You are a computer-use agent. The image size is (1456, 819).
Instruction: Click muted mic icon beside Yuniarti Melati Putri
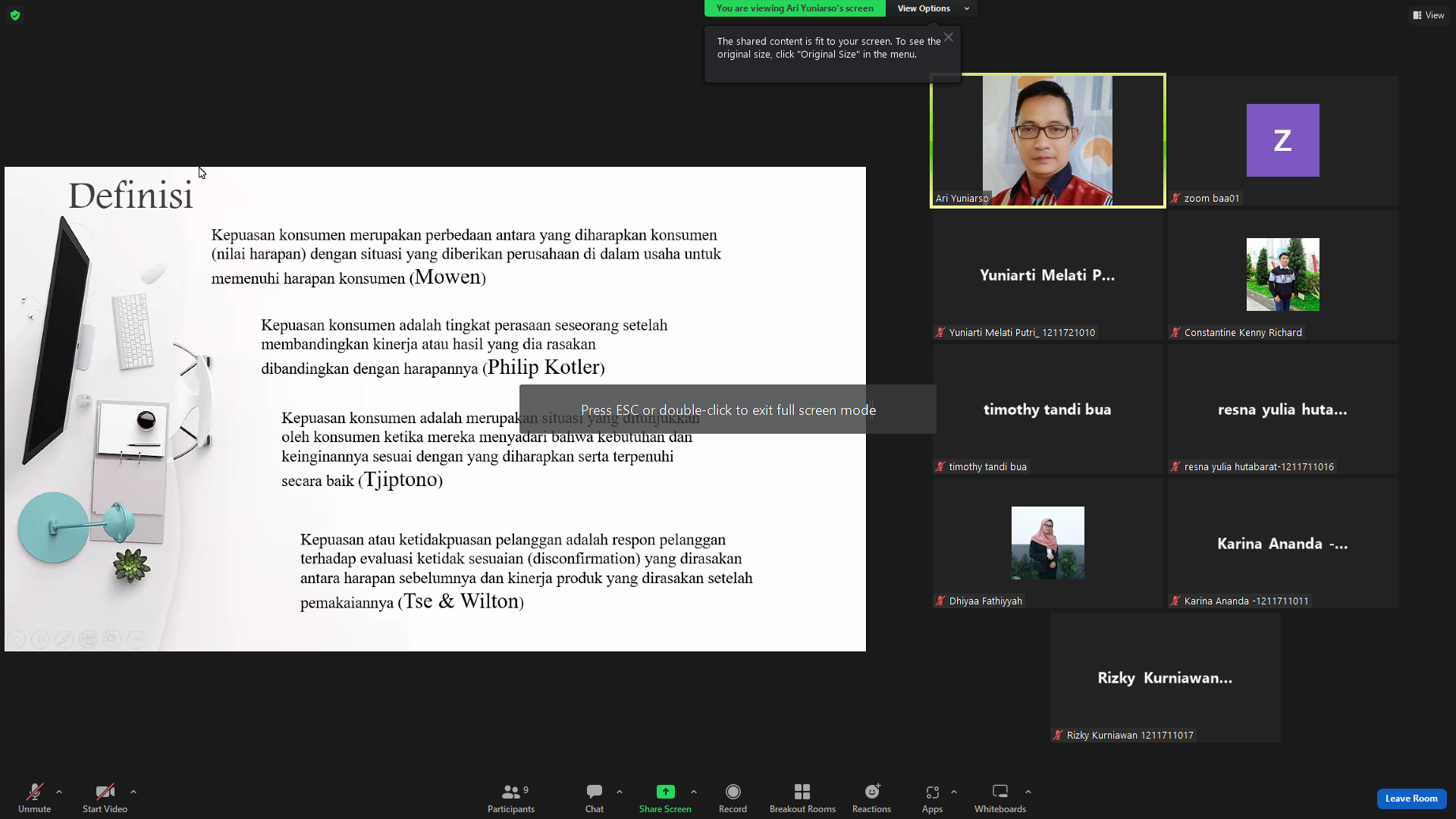tap(941, 333)
